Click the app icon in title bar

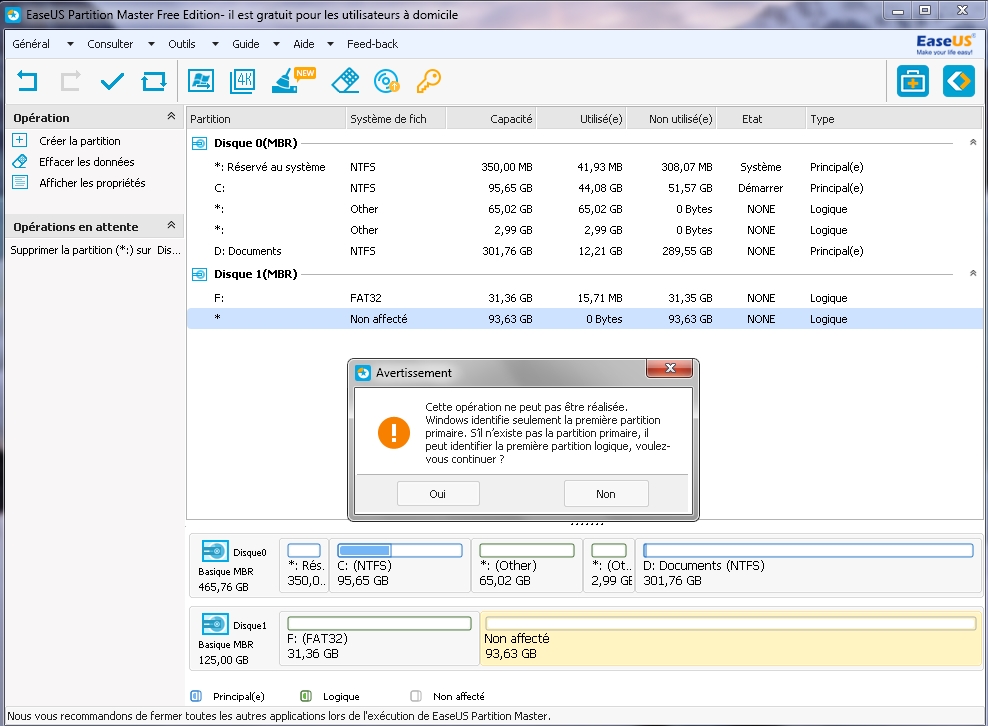pos(13,14)
